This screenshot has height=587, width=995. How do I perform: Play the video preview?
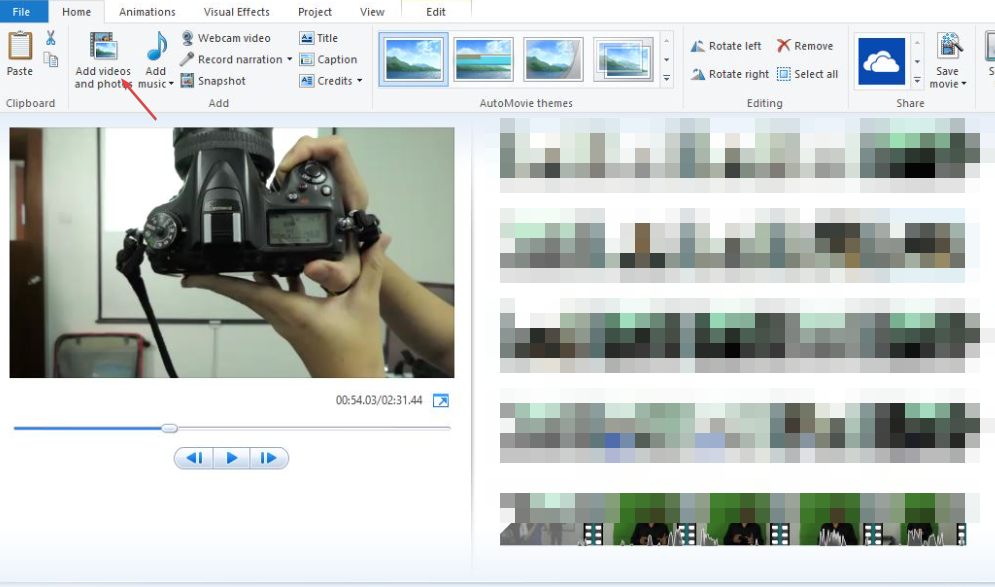[x=231, y=458]
